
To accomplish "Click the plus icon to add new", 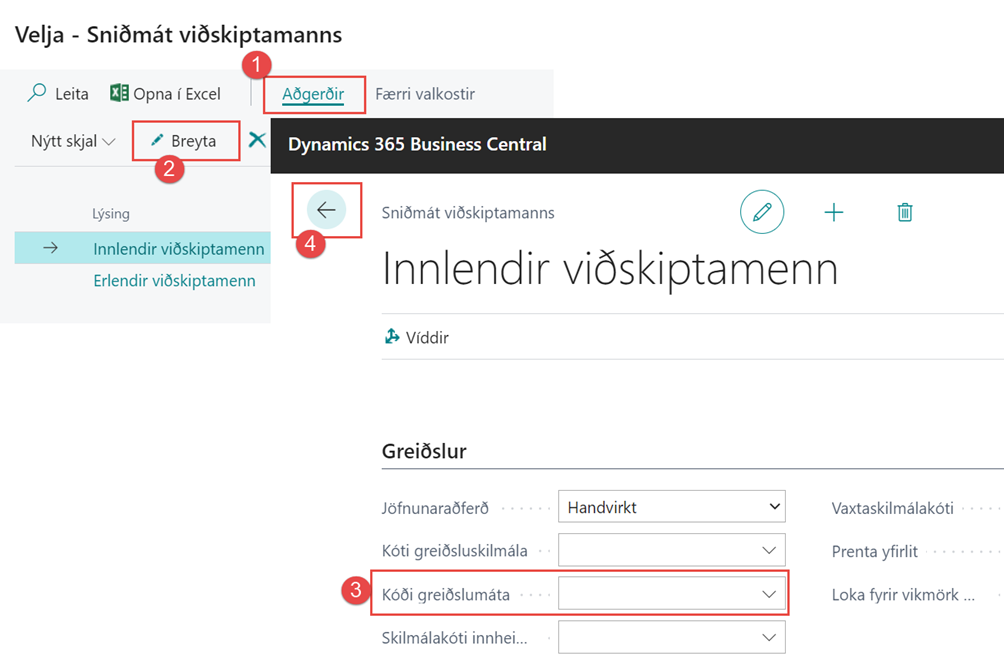I will pos(833,212).
